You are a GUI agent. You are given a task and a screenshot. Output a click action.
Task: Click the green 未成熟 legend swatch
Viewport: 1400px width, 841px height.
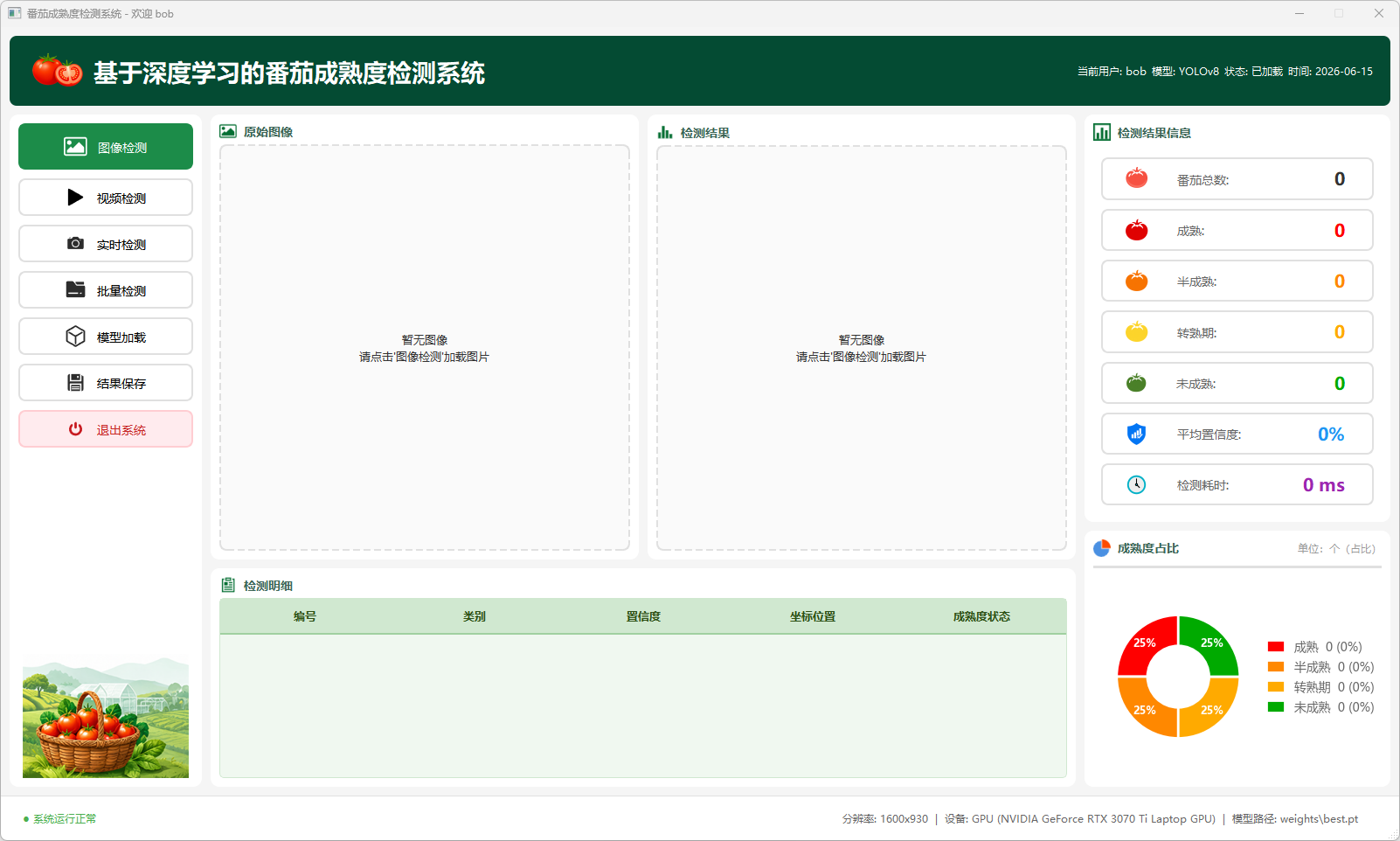point(1276,707)
